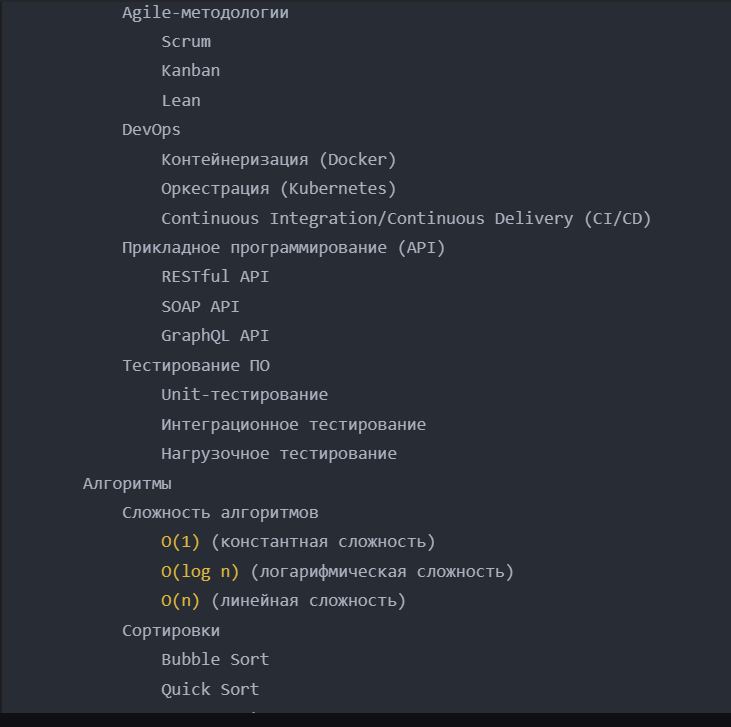Click the Quick Sort item

tap(210, 689)
